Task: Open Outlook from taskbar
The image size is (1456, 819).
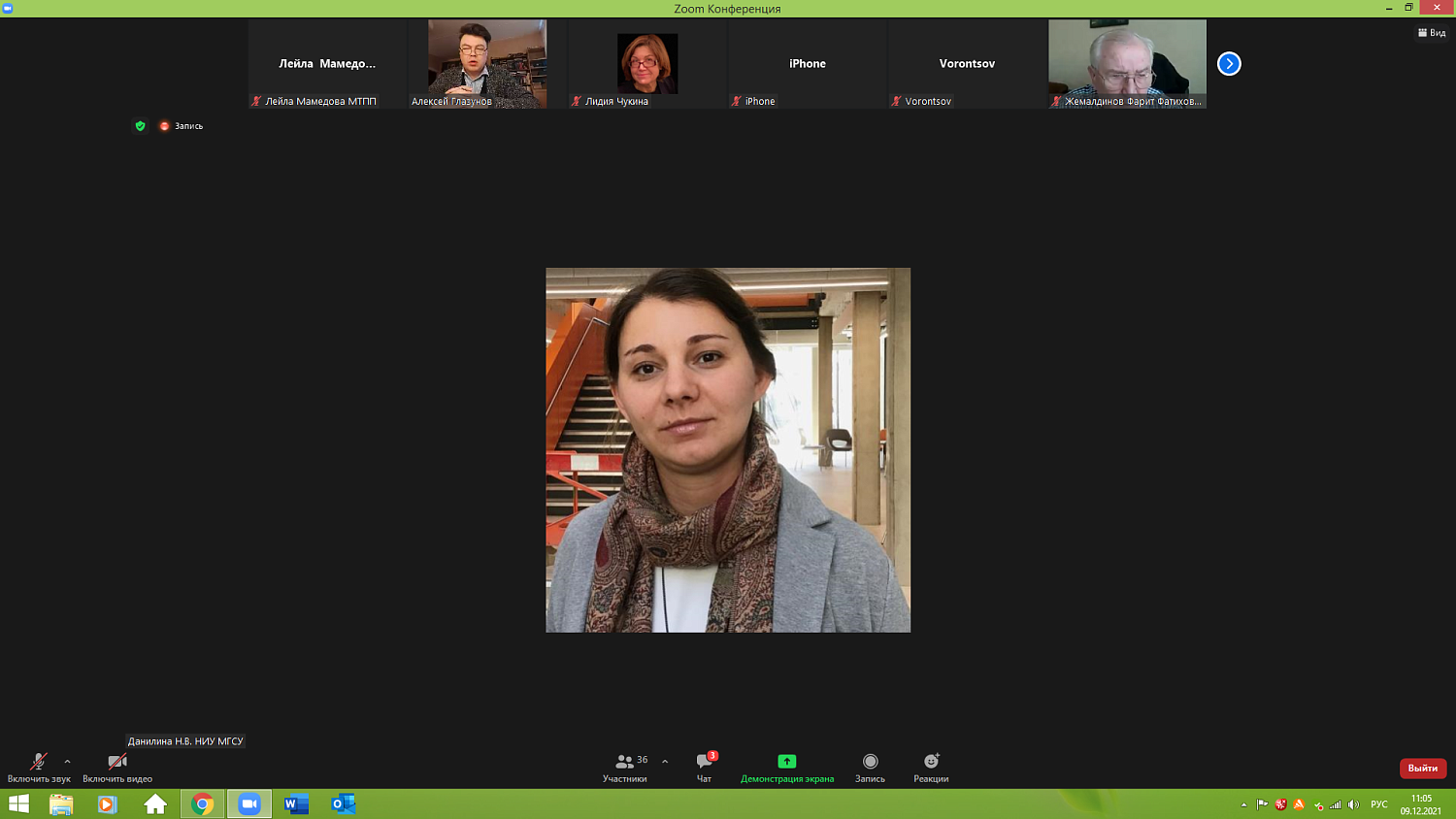Action: 344,803
